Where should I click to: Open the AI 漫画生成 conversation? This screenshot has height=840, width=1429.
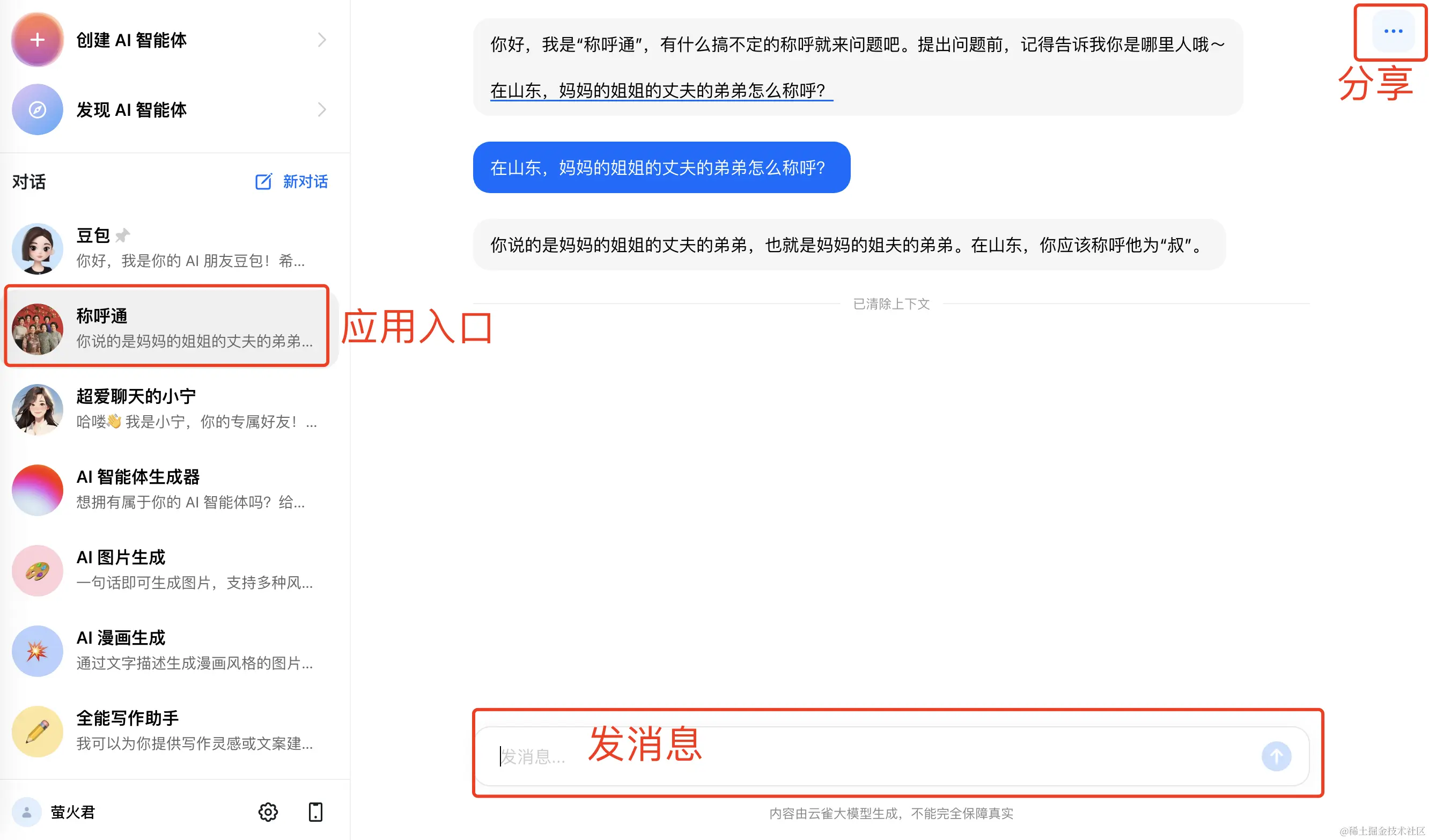(x=169, y=651)
